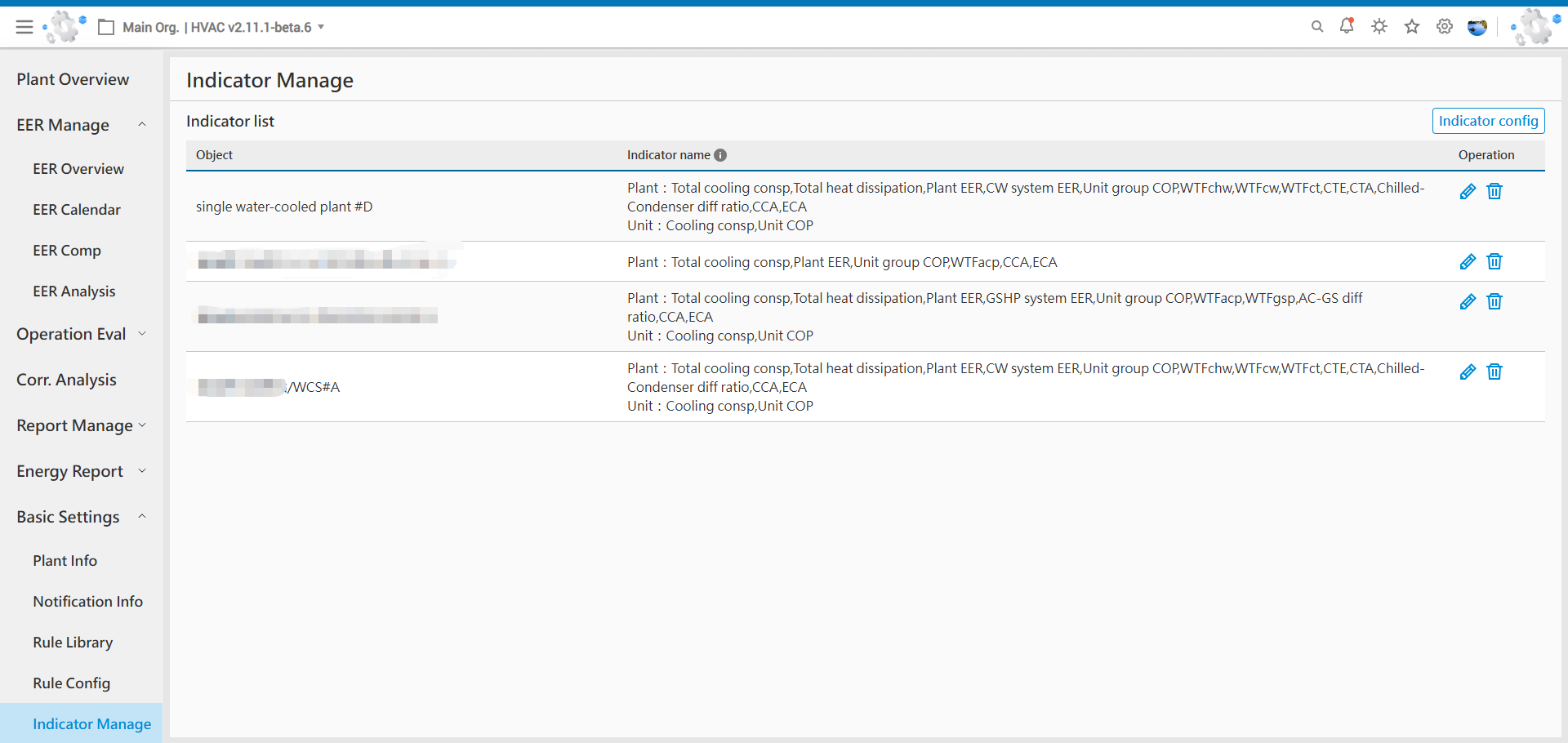Toggle the theme brightness icon
1568x743 pixels.
pyautogui.click(x=1379, y=26)
